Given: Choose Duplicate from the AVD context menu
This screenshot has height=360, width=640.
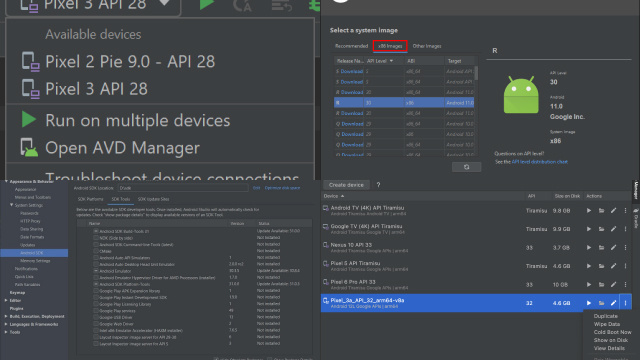Looking at the screenshot, I should (x=606, y=316).
